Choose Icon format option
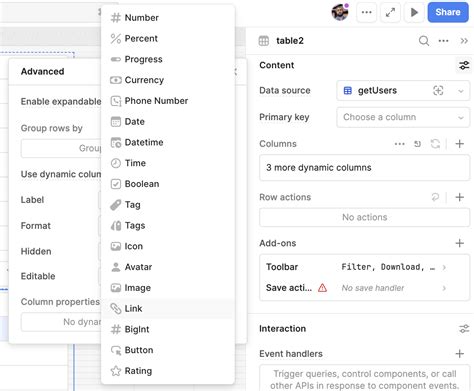 pos(168,246)
